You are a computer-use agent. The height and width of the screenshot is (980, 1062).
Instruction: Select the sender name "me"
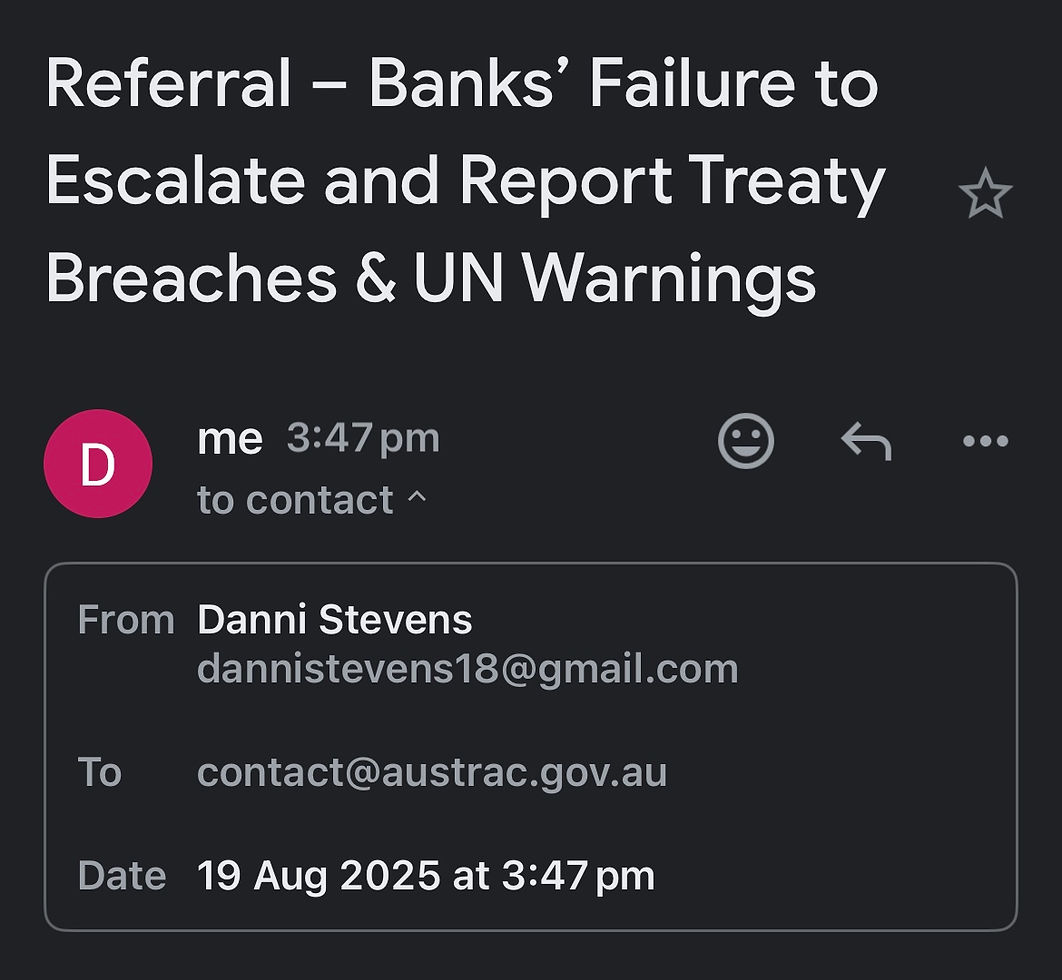[230, 439]
